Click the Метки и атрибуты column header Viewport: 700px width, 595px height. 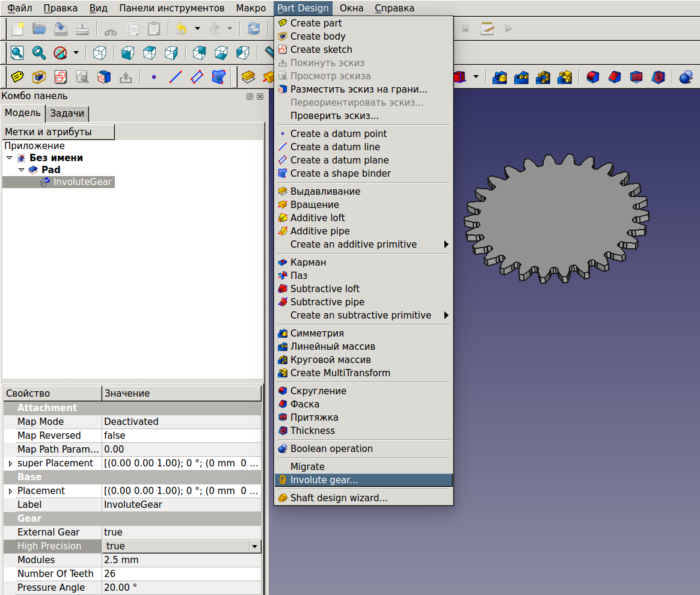point(58,132)
